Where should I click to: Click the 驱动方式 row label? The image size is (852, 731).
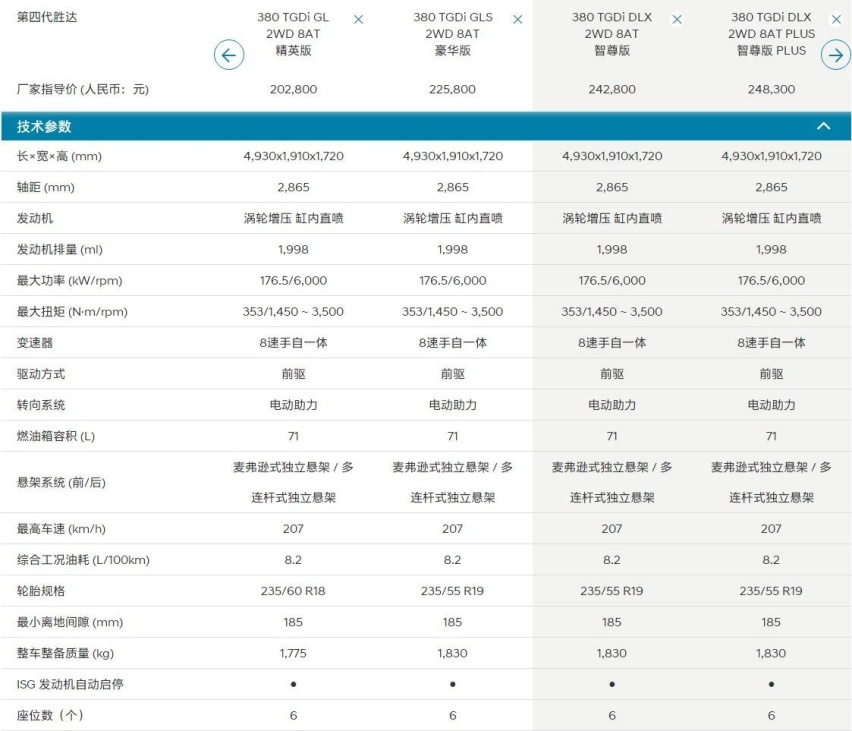tap(41, 374)
